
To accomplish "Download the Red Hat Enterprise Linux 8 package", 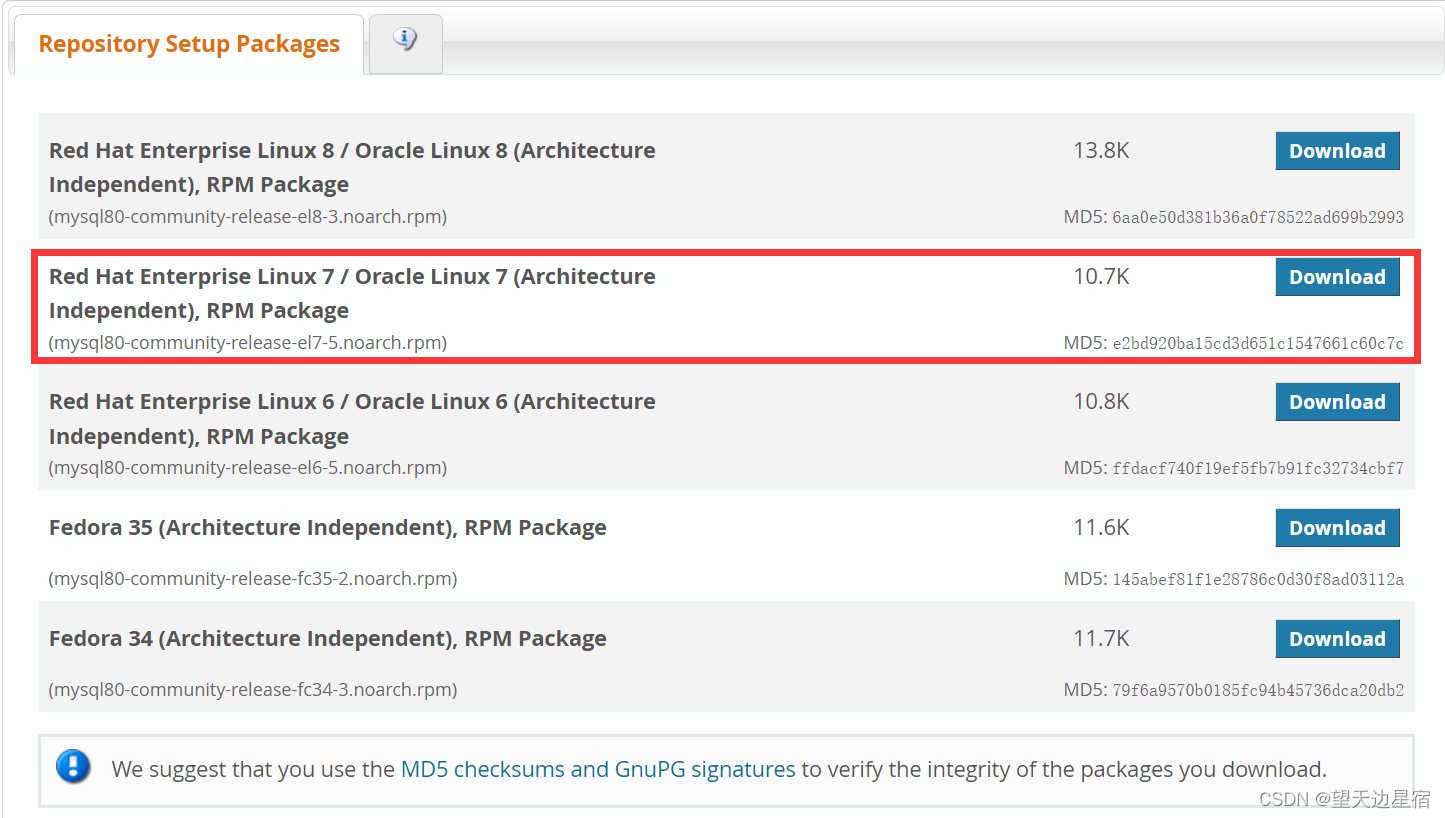I will pyautogui.click(x=1337, y=151).
